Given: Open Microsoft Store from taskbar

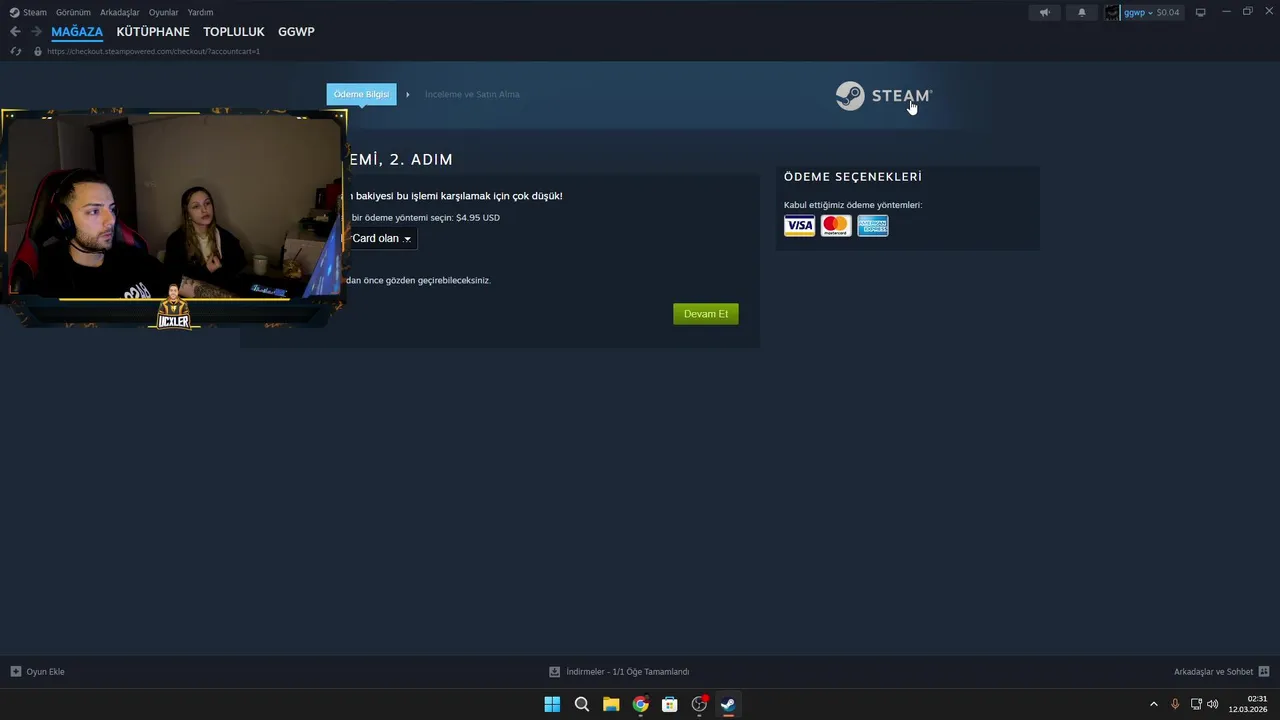Looking at the screenshot, I should [x=670, y=704].
